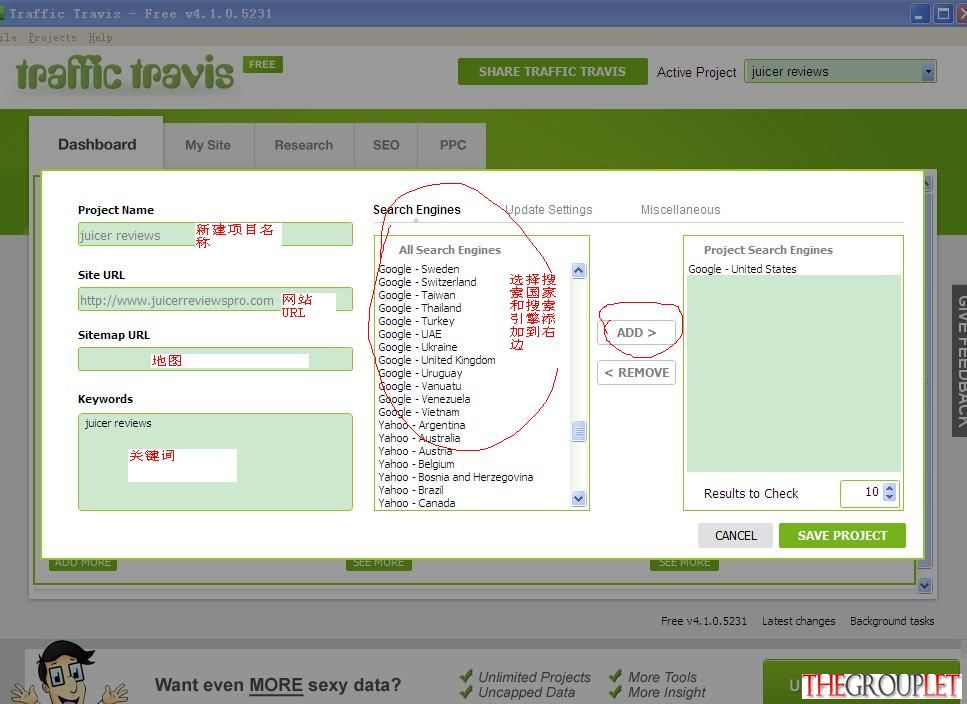Decrease the Results to Check value

[x=889, y=497]
